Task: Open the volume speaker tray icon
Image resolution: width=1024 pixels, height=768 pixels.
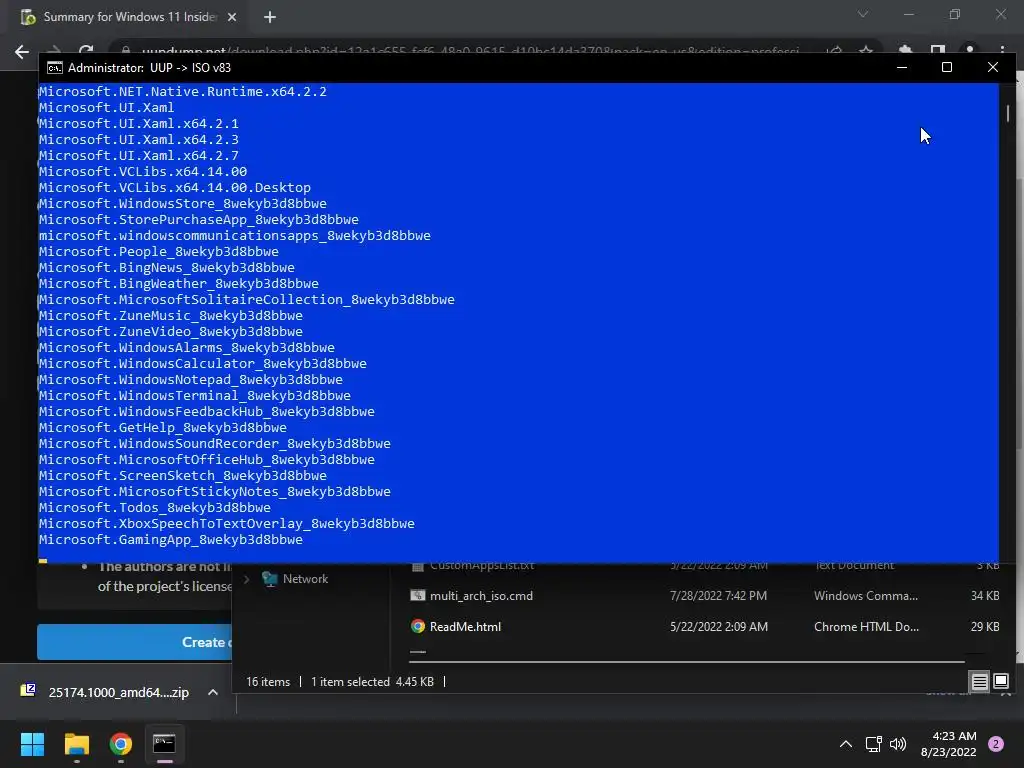Action: tap(898, 744)
